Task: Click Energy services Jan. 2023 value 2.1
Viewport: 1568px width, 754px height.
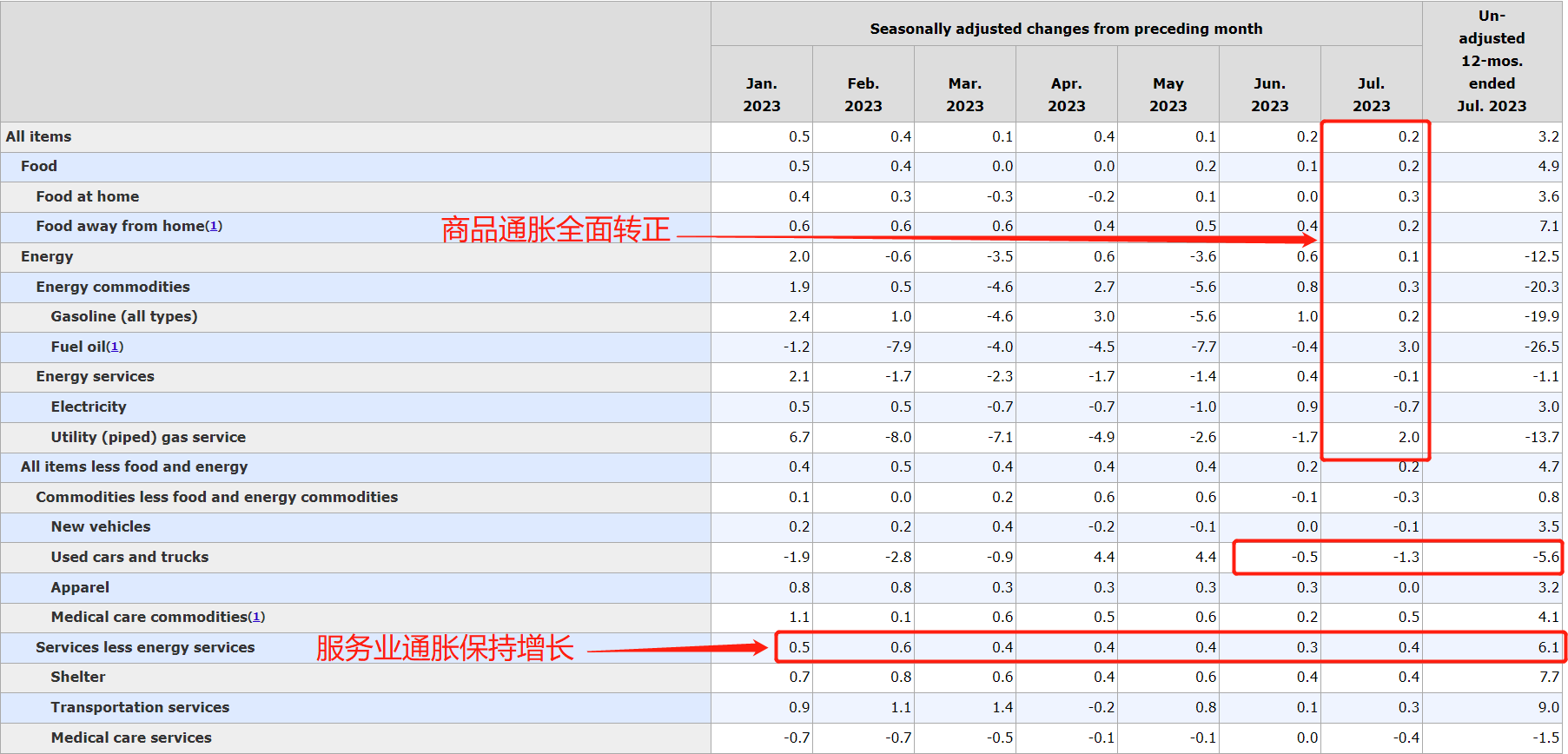Action: click(799, 376)
